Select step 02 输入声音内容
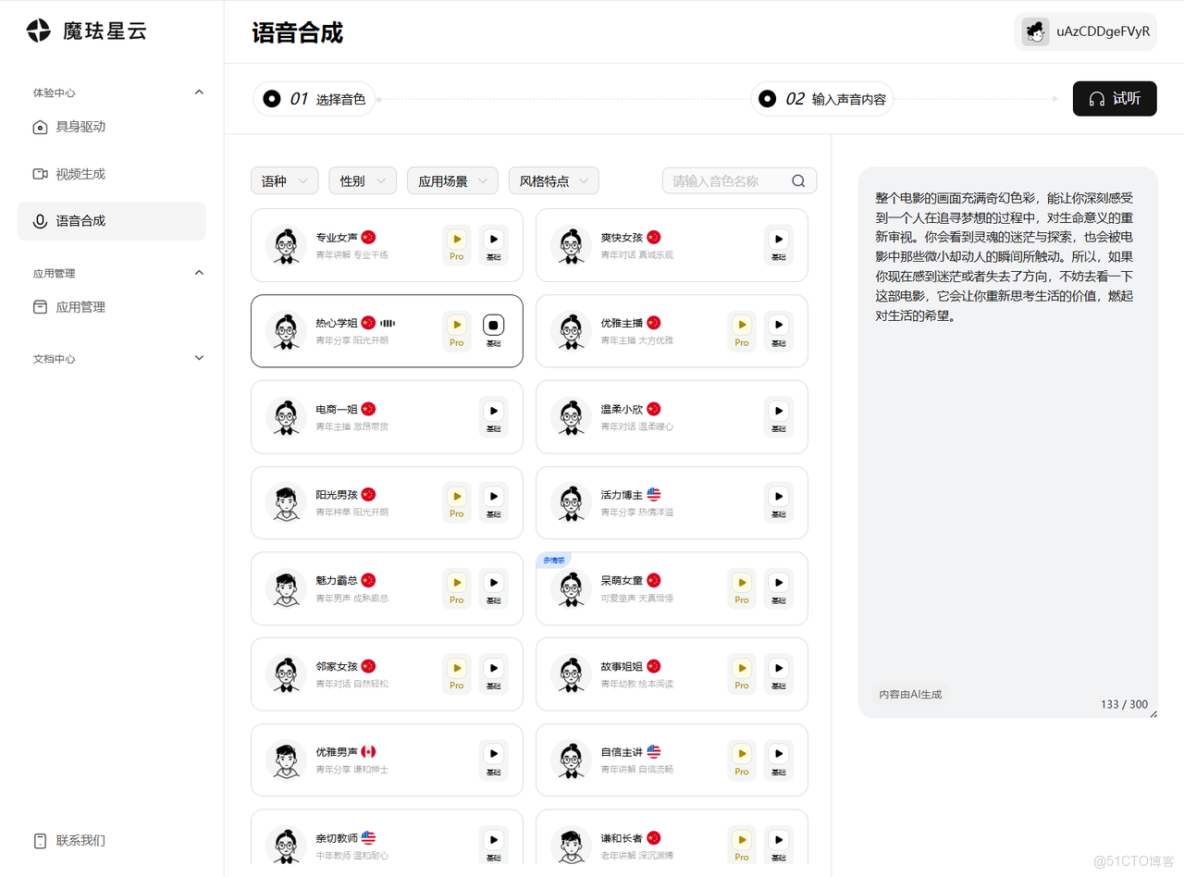 coord(822,98)
